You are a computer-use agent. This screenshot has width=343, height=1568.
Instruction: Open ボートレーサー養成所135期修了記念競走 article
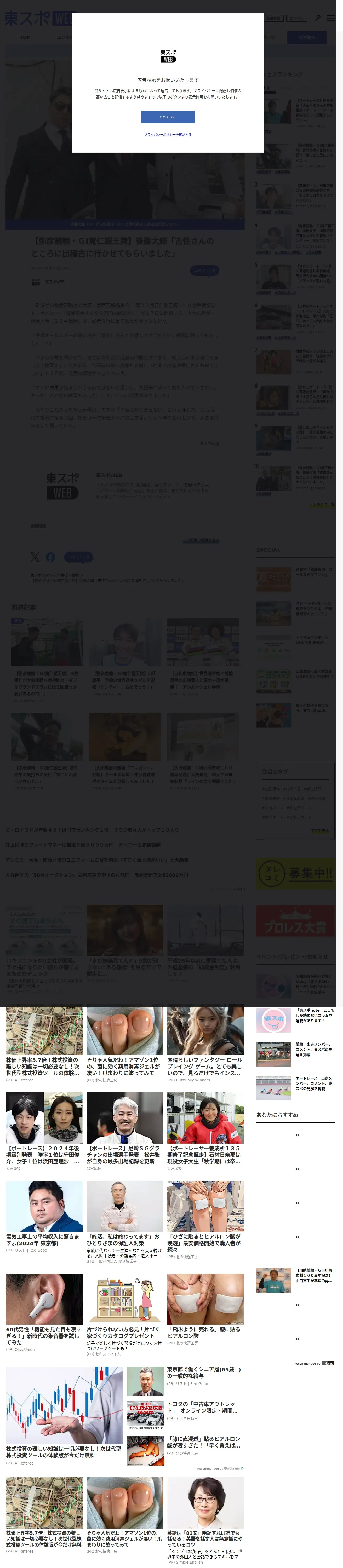pos(205,1131)
